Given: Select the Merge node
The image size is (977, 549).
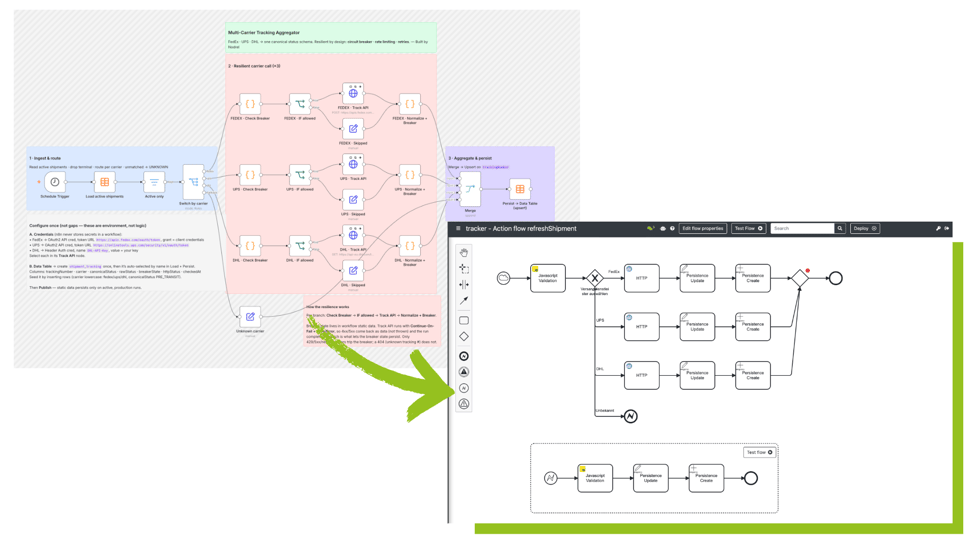Looking at the screenshot, I should click(470, 189).
